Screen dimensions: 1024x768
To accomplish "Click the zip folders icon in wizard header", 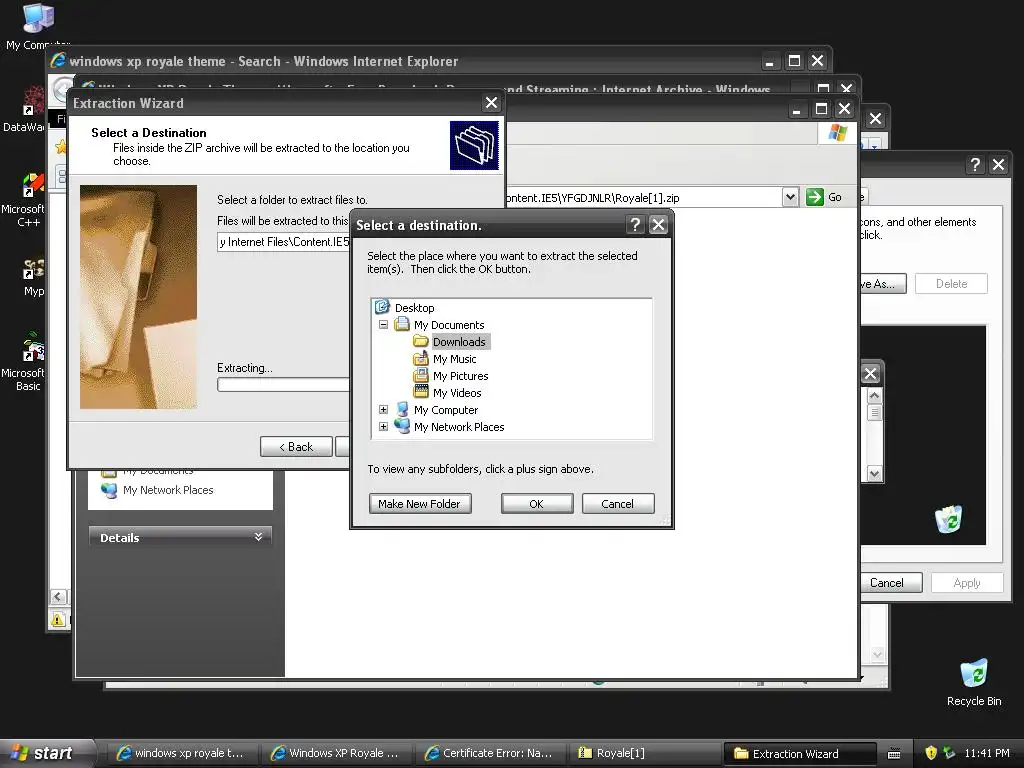I will [x=474, y=145].
